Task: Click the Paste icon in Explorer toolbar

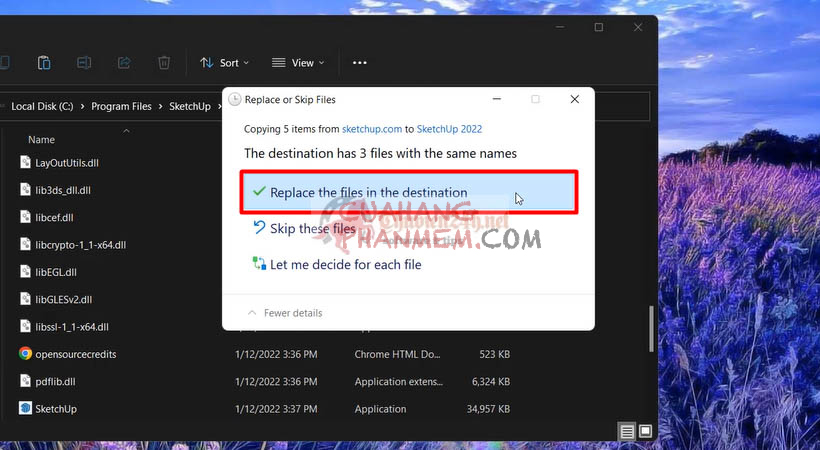Action: coord(44,63)
